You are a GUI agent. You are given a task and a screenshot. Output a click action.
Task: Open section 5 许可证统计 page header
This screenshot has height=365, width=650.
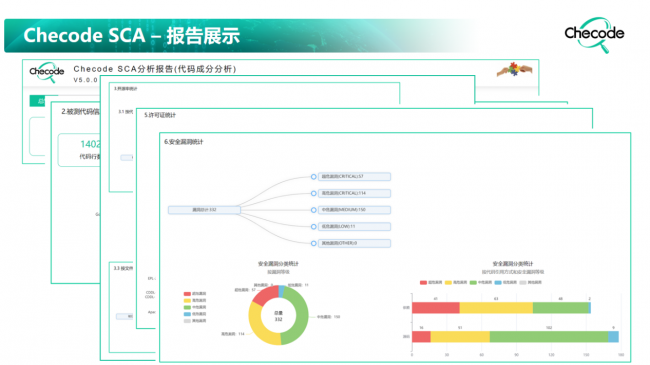click(160, 115)
